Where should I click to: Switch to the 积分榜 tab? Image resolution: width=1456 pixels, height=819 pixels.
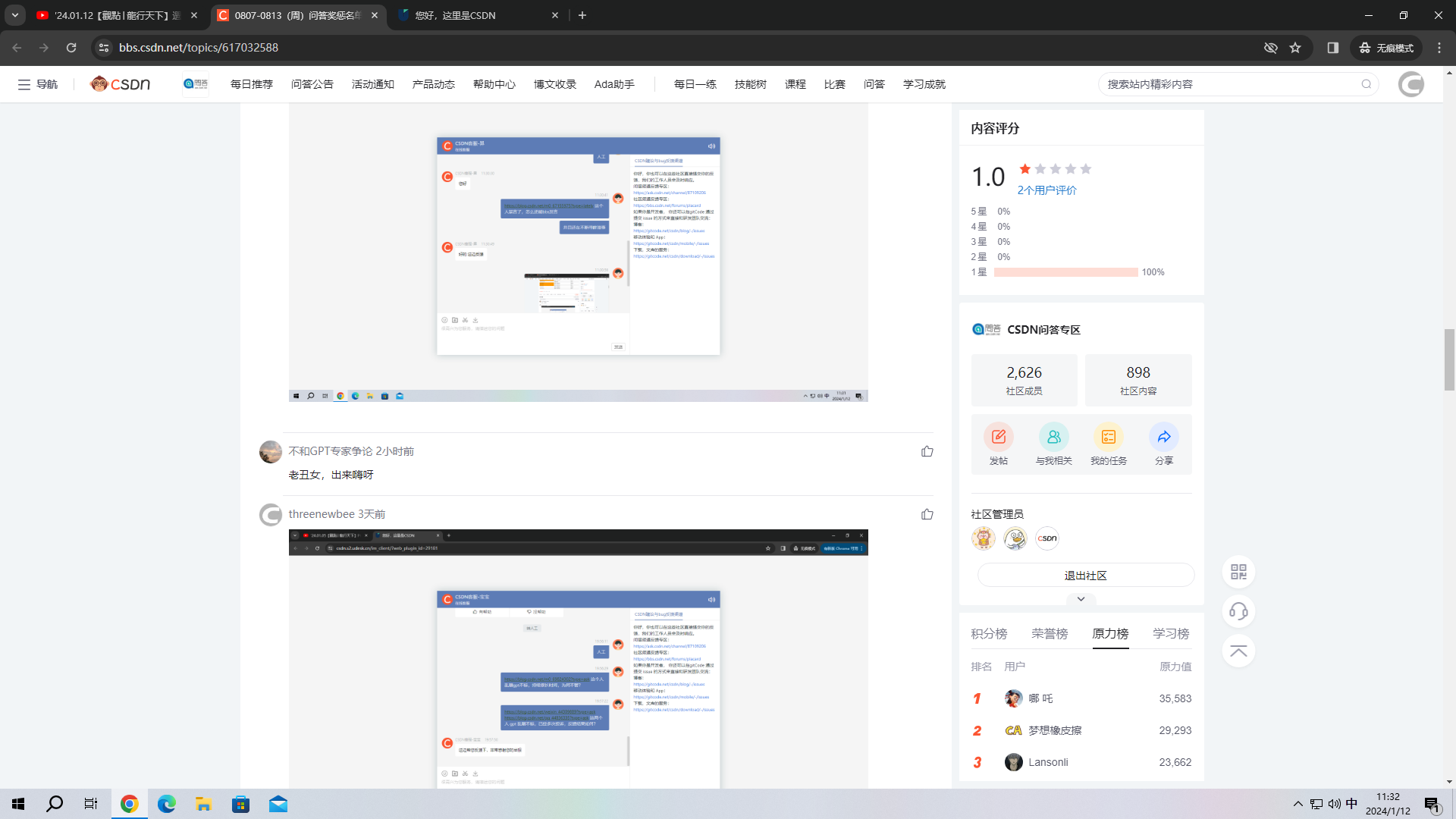[989, 633]
